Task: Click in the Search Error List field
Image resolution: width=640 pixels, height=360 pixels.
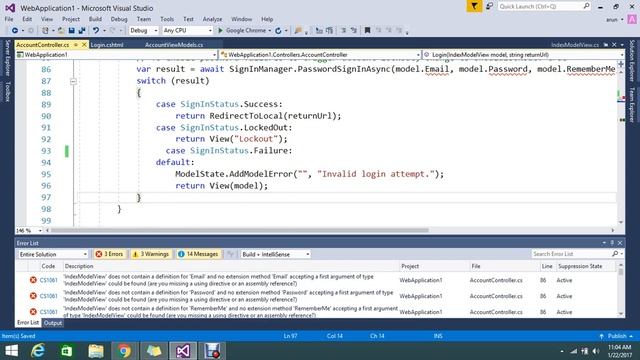Action: point(571,254)
